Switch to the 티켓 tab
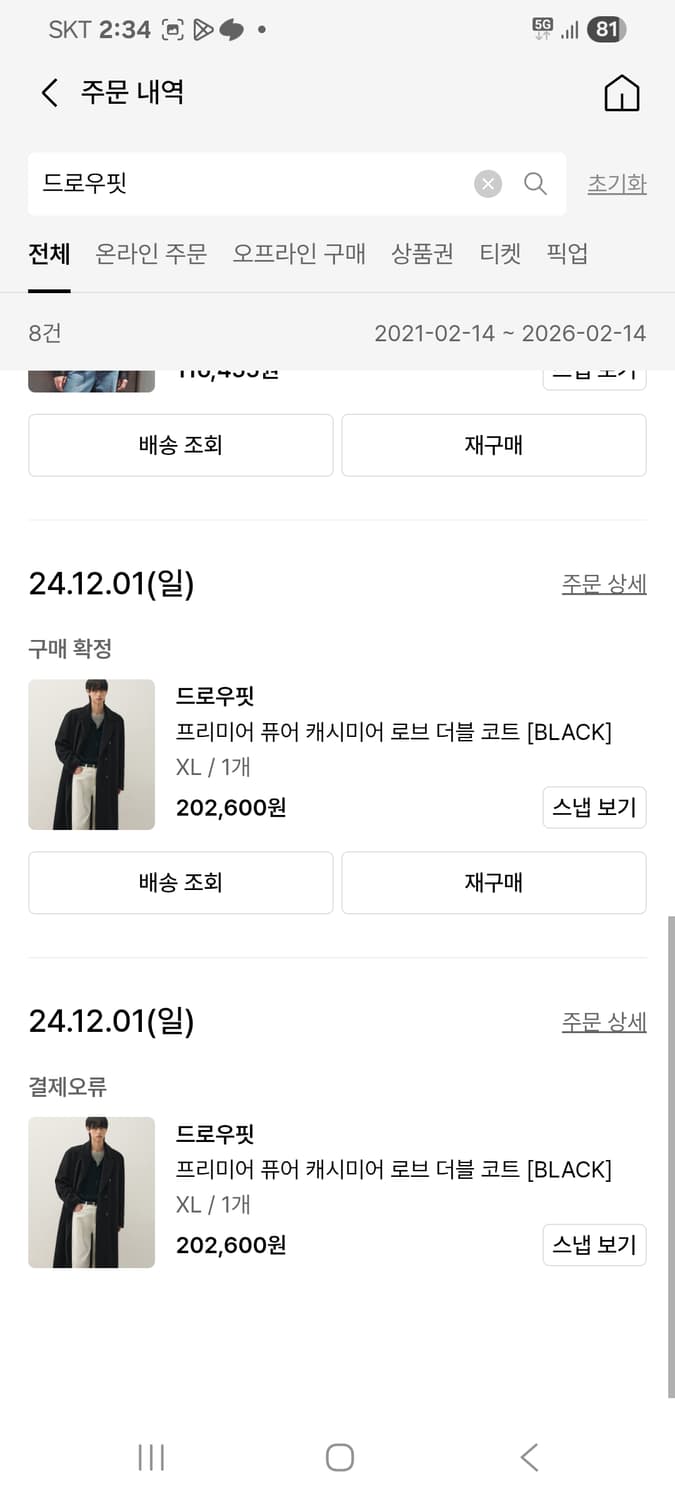Screen dimensions: 675x1500 pos(500,253)
